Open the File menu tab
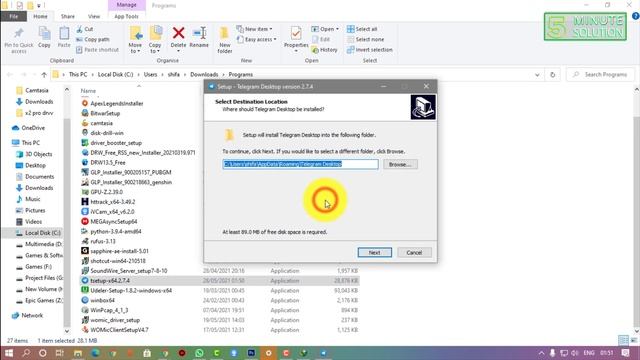 (13, 16)
